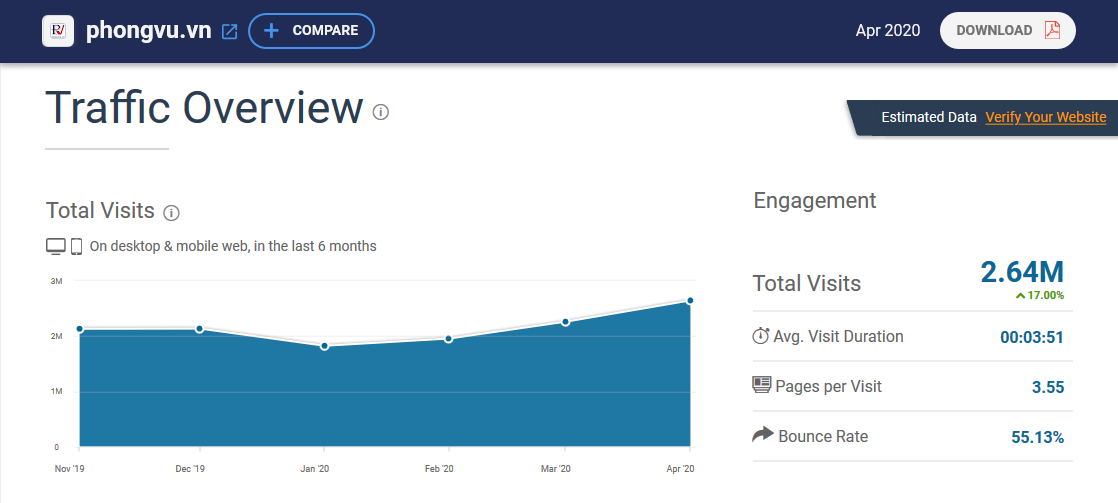This screenshot has height=503, width=1118.
Task: Open phongvu.vn via external link icon
Action: click(229, 31)
